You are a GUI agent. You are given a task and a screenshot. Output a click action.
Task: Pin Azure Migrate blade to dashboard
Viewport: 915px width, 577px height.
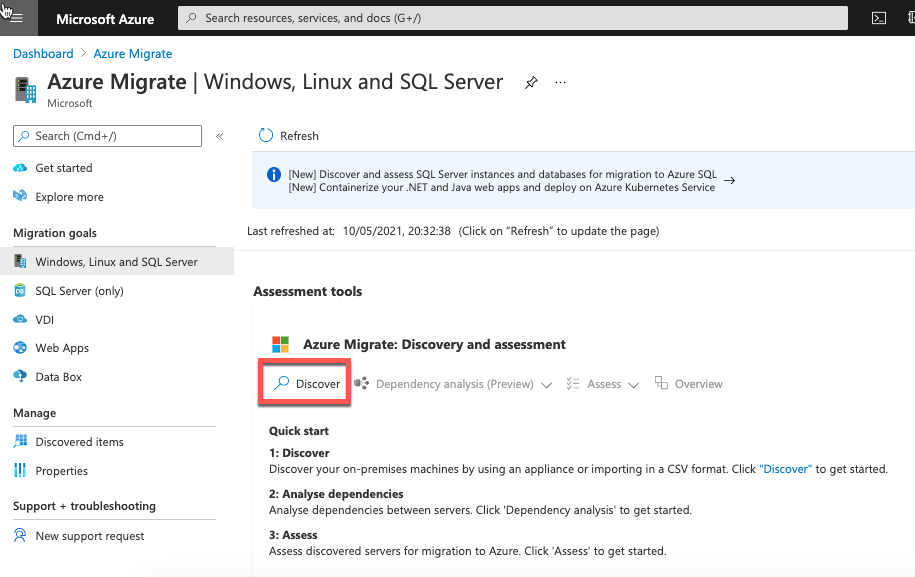point(530,83)
